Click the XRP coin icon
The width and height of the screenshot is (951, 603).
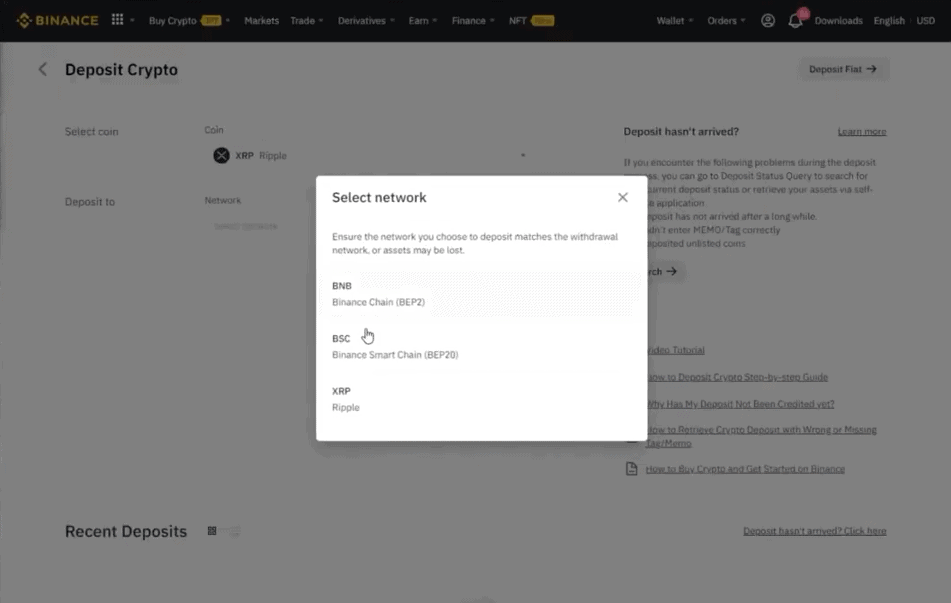[x=221, y=155]
